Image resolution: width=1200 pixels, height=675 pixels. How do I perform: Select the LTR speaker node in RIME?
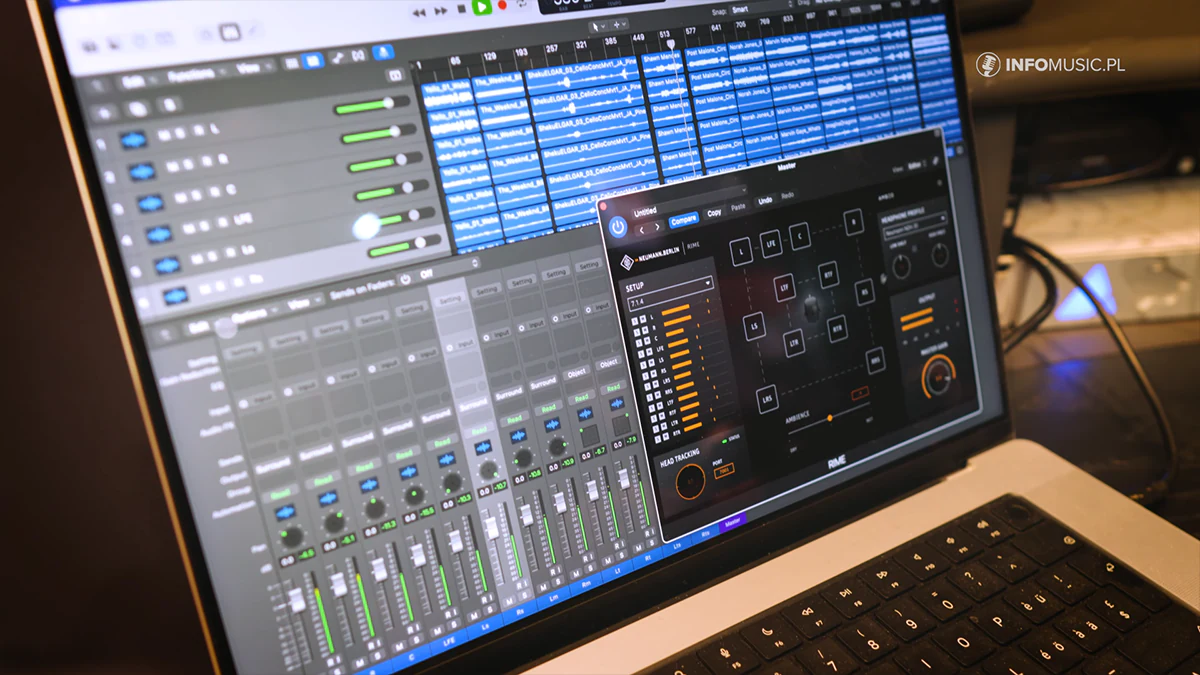point(795,345)
